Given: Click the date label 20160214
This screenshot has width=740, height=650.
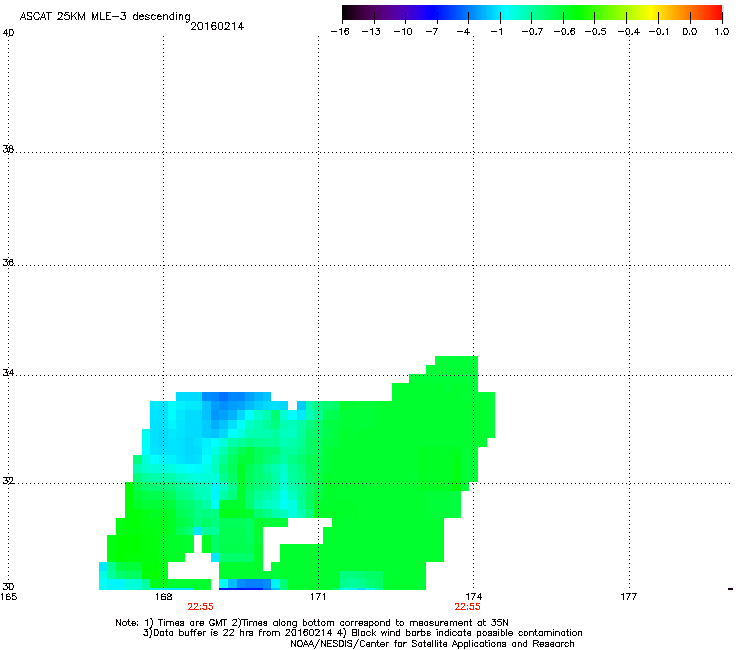Looking at the screenshot, I should pos(217,26).
